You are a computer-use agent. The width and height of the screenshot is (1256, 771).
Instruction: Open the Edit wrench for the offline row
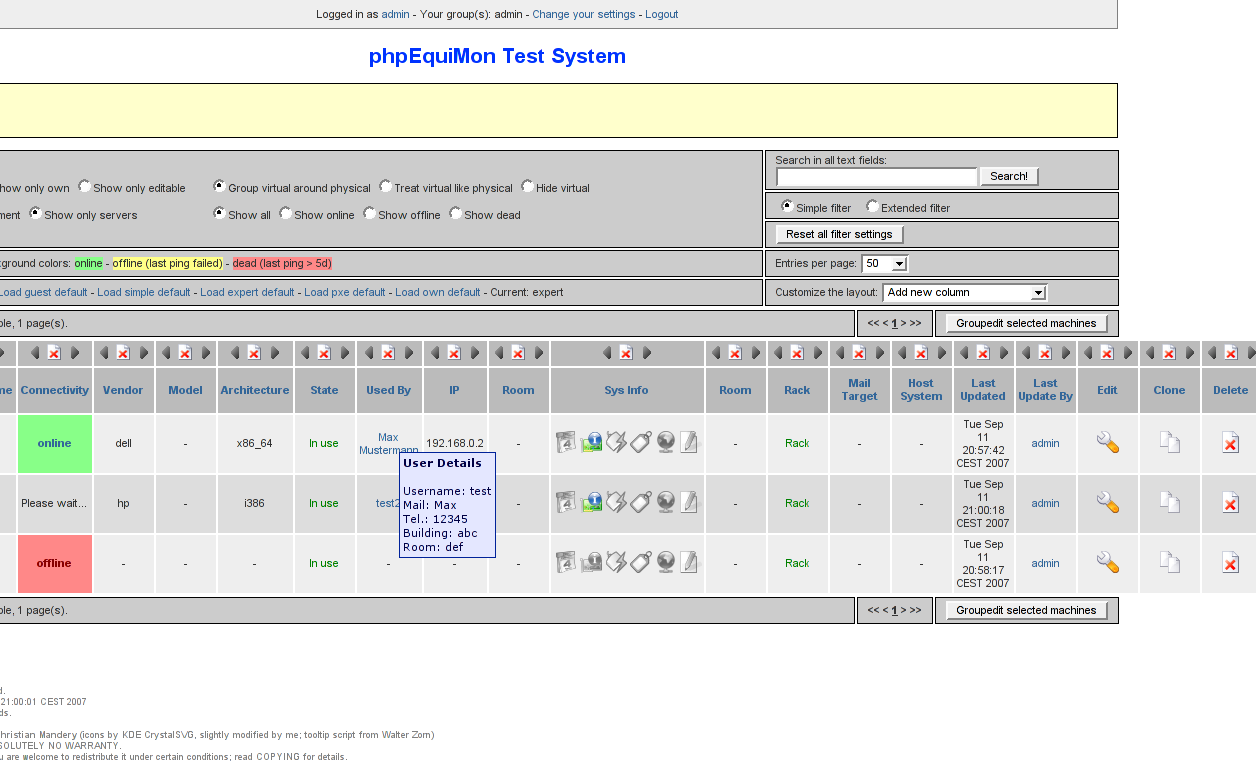(x=1107, y=563)
